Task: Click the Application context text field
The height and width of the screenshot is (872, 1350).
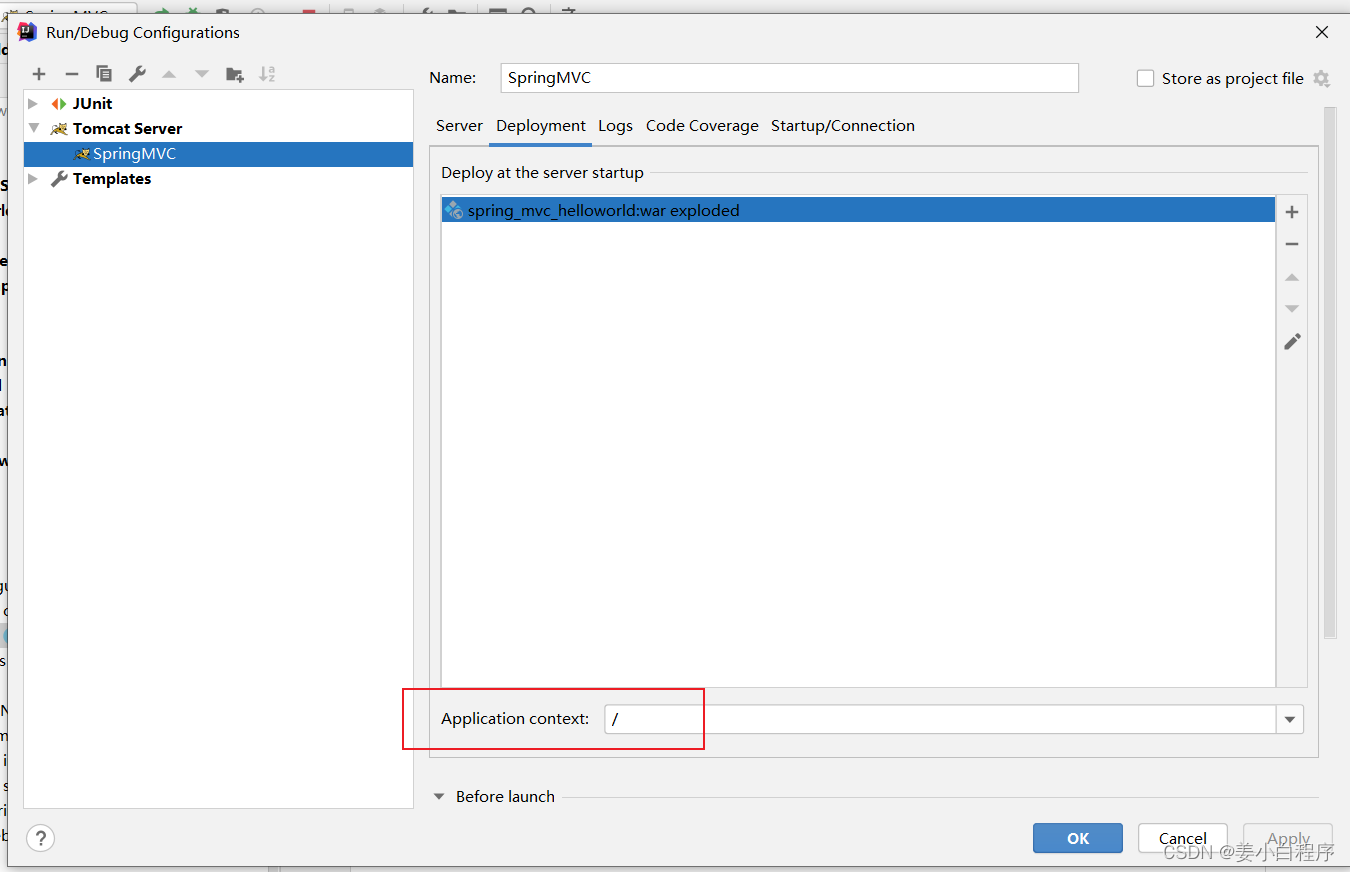Action: coord(940,719)
